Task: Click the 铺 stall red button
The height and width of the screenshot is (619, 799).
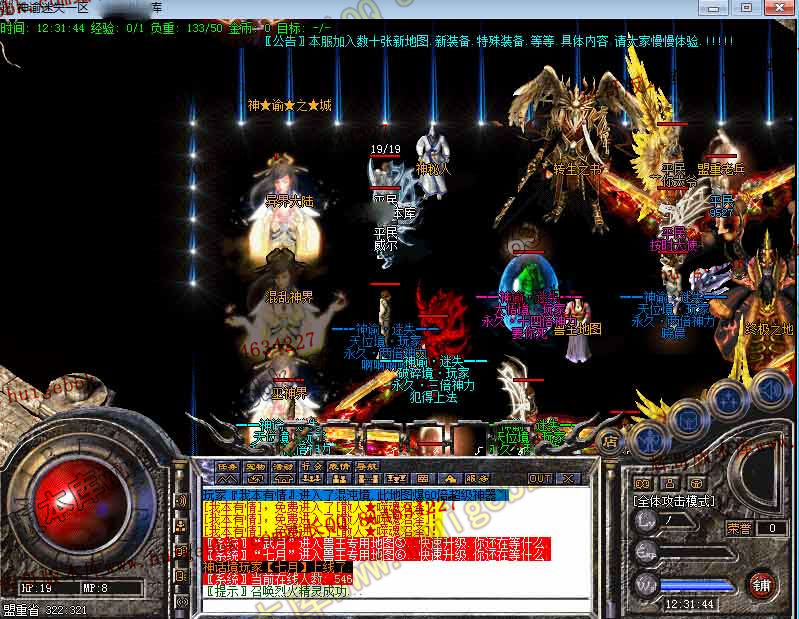Action: coord(761,585)
